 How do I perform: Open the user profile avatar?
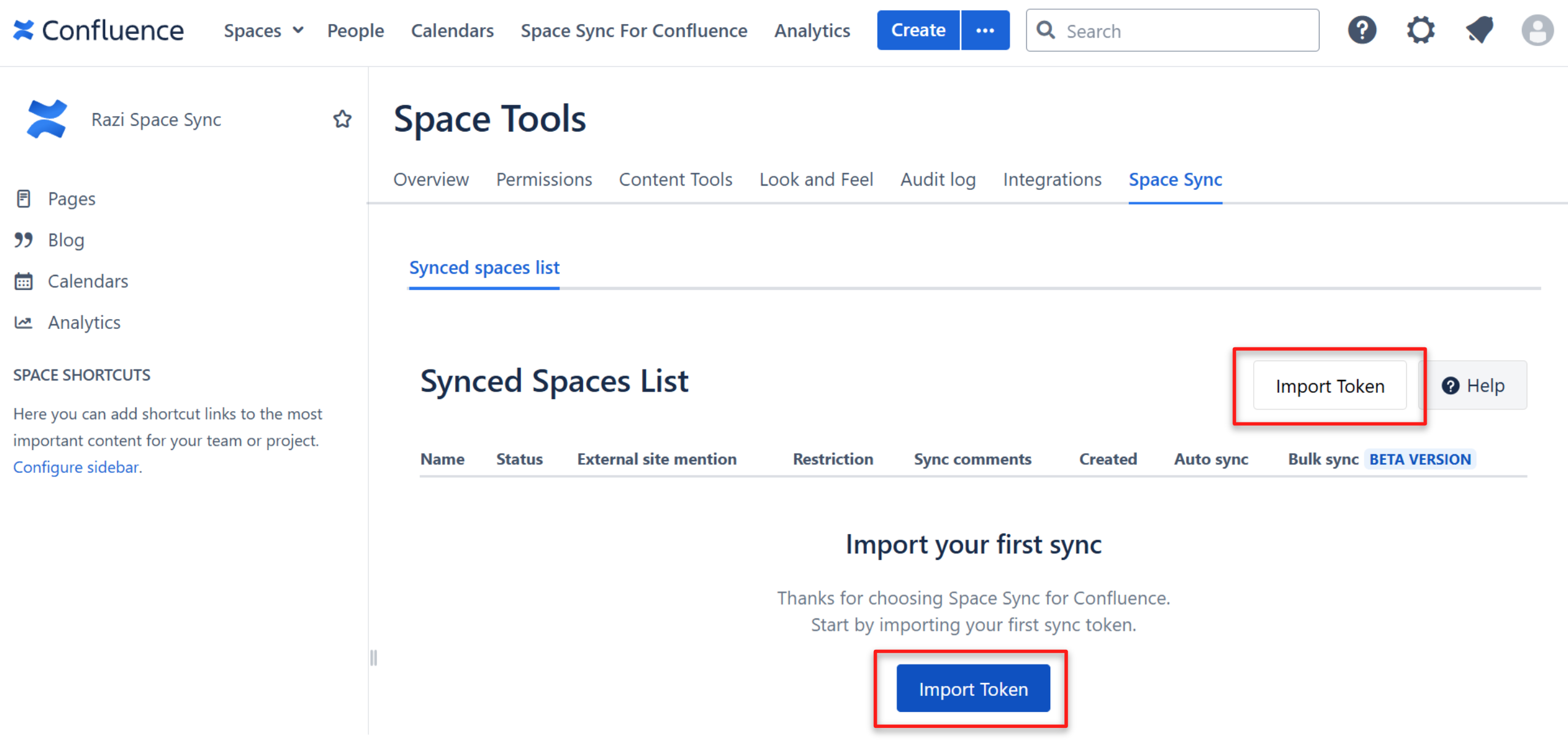tap(1537, 30)
